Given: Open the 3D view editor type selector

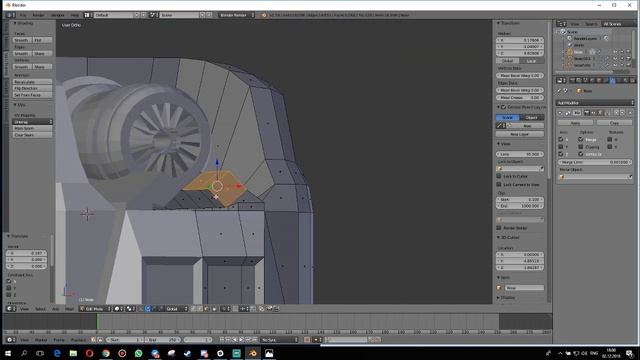Looking at the screenshot, I should [11, 309].
